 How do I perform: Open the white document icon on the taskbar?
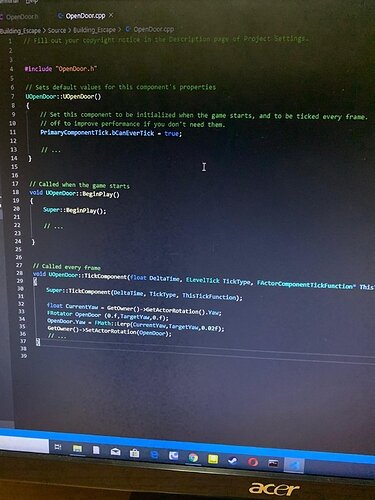click(96, 450)
